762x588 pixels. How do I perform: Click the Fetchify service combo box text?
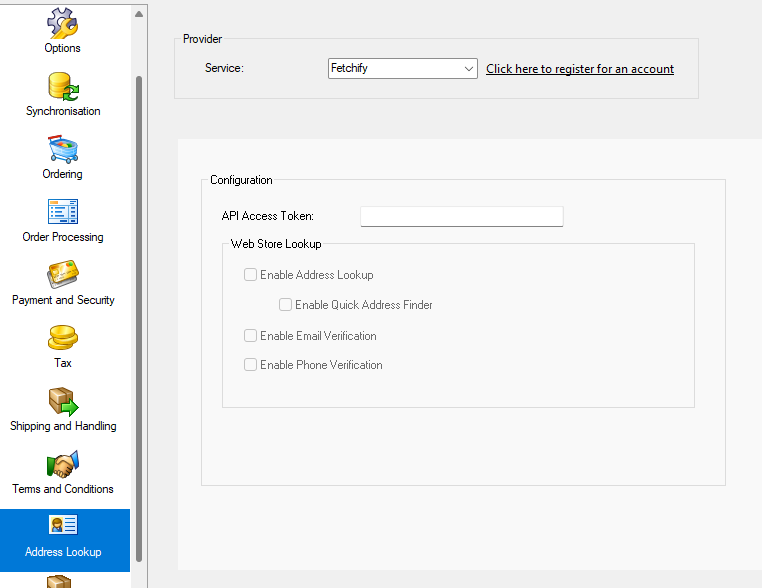[x=394, y=69]
